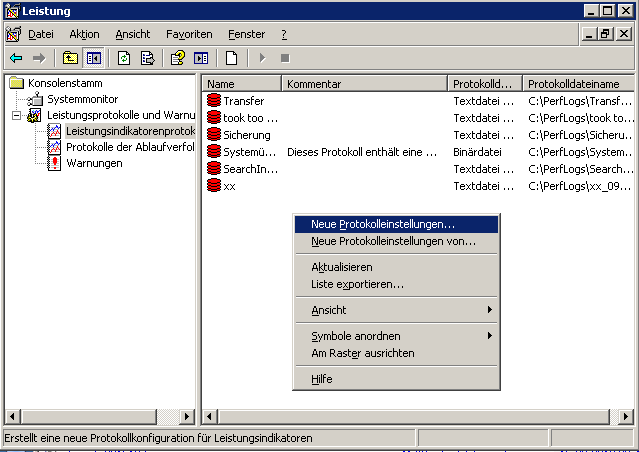Click the Refresh toolbar icon
639x452 pixels.
(x=124, y=58)
